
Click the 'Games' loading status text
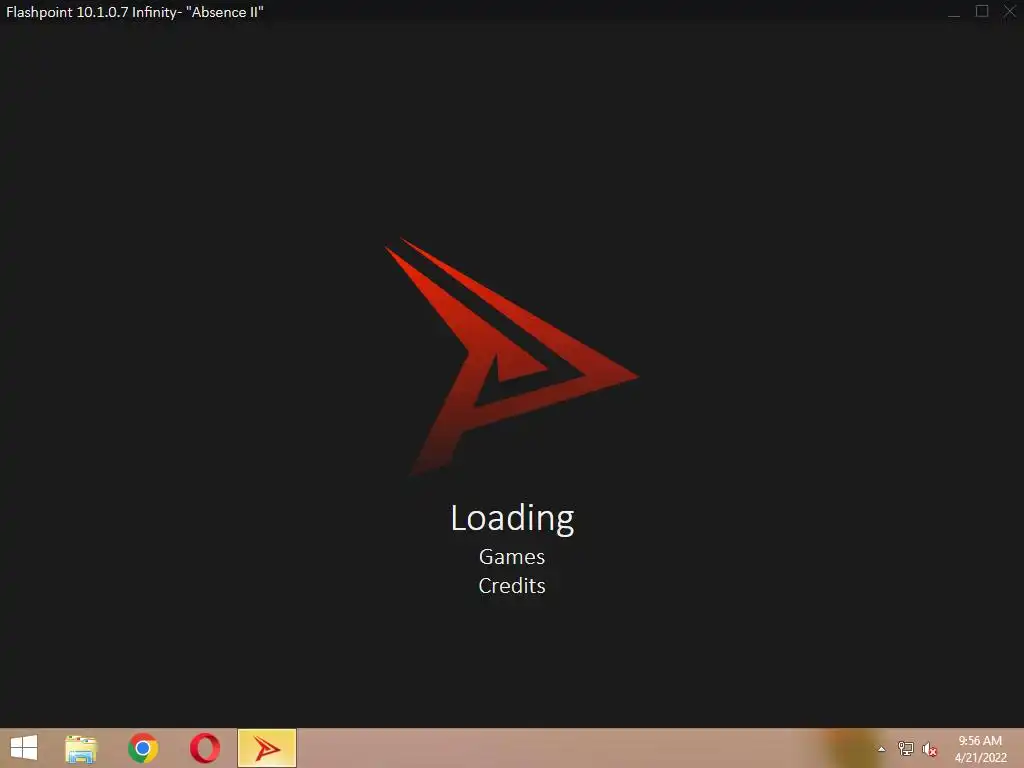(512, 556)
